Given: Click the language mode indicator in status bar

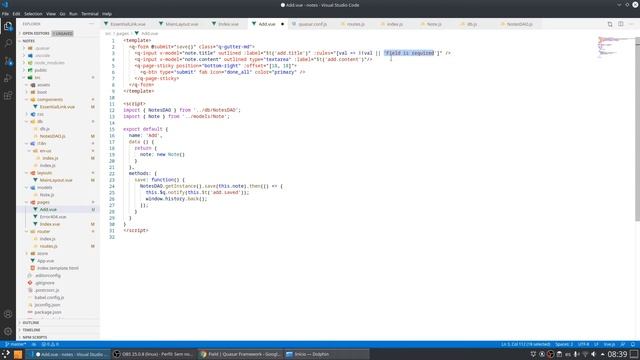Looking at the screenshot, I should (x=609, y=344).
